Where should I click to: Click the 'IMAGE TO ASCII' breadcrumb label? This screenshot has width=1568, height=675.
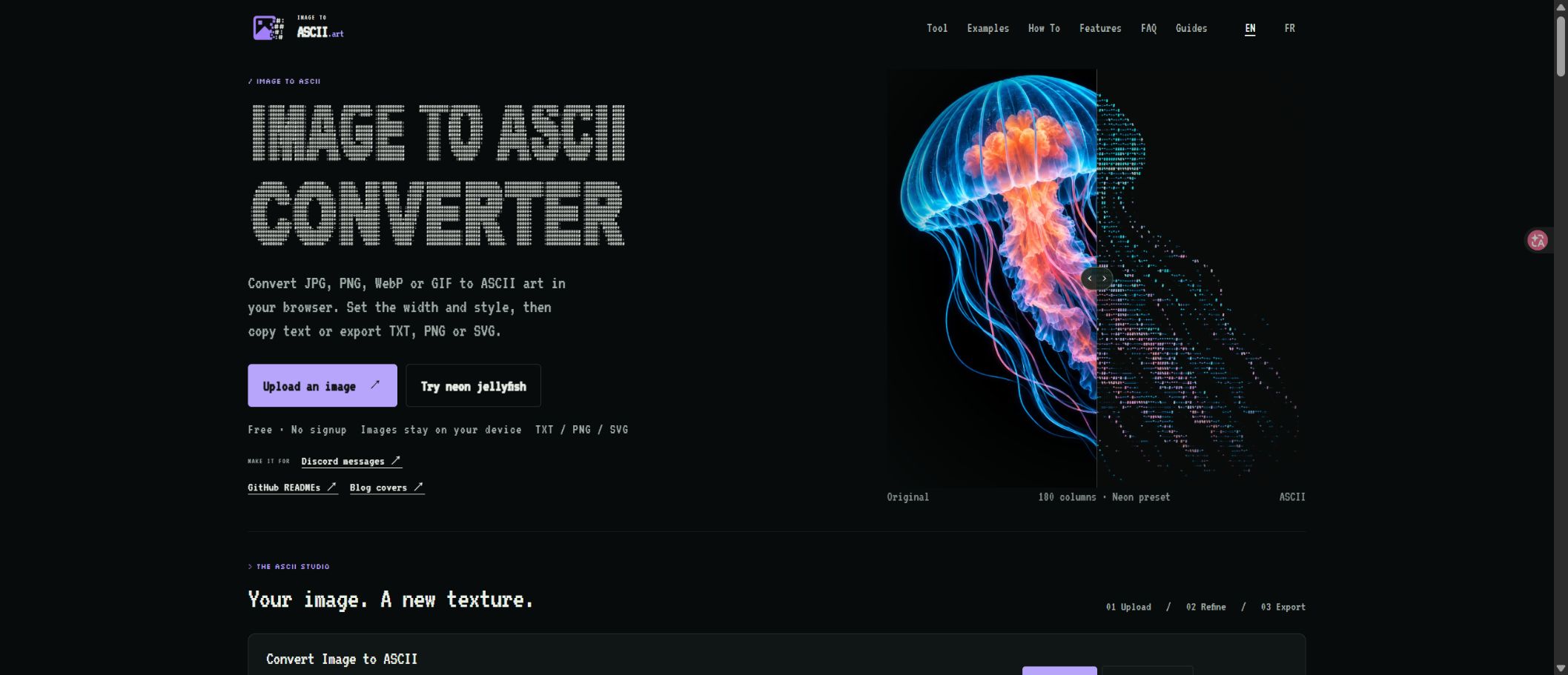[x=285, y=82]
